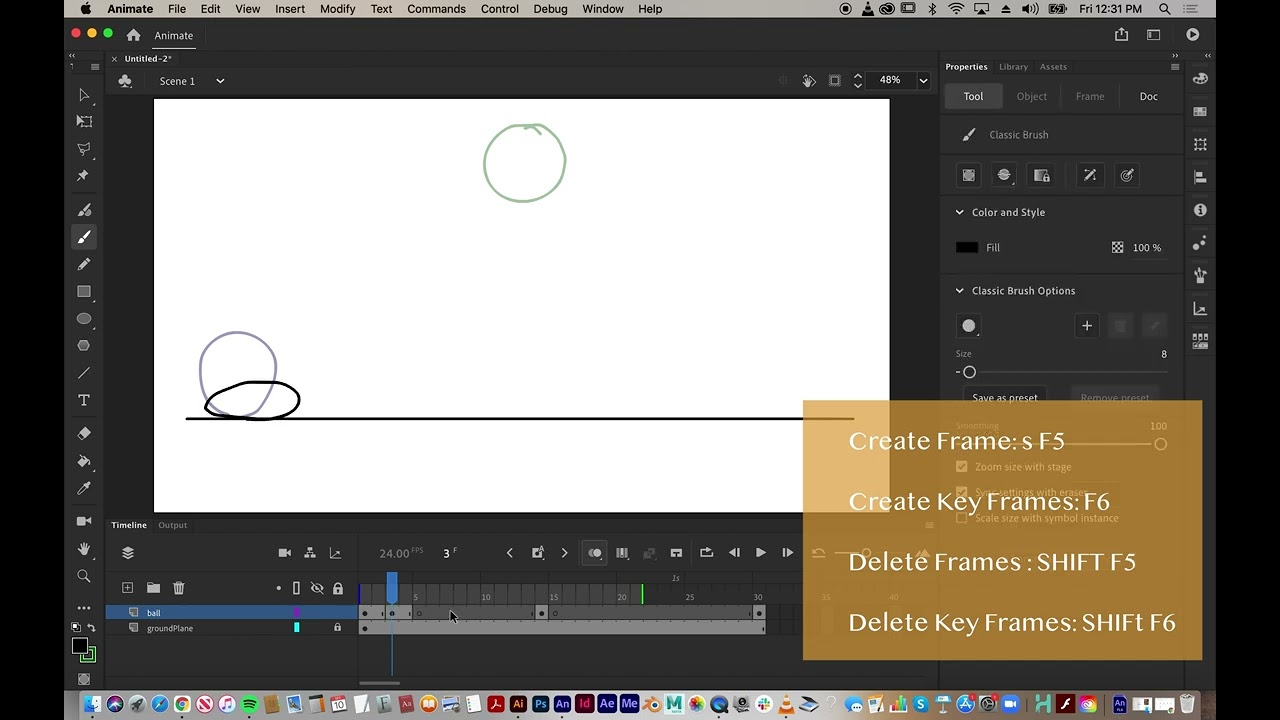Unlock the groundPlane layer

[337, 628]
